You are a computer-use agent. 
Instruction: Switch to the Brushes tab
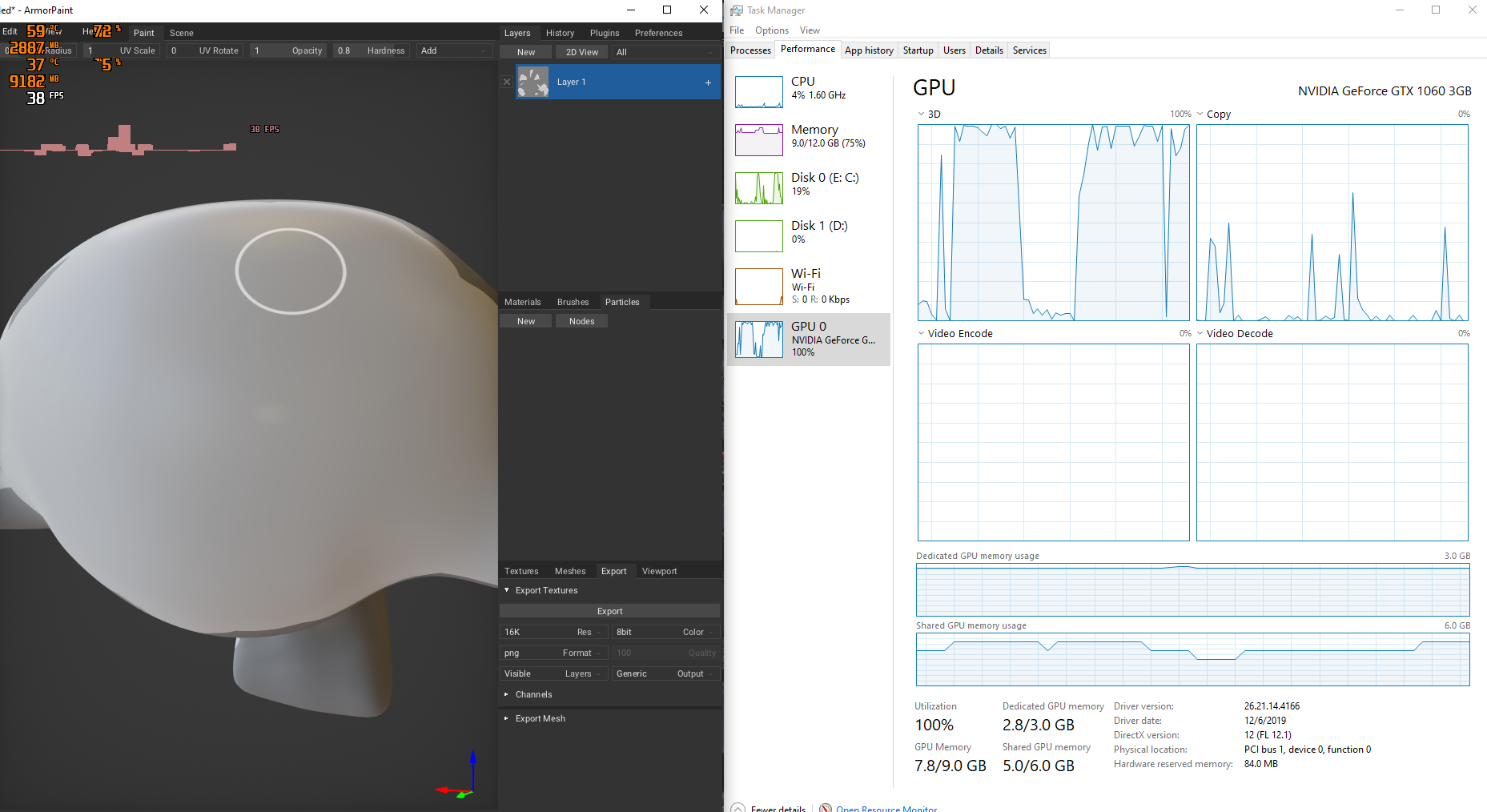(573, 302)
